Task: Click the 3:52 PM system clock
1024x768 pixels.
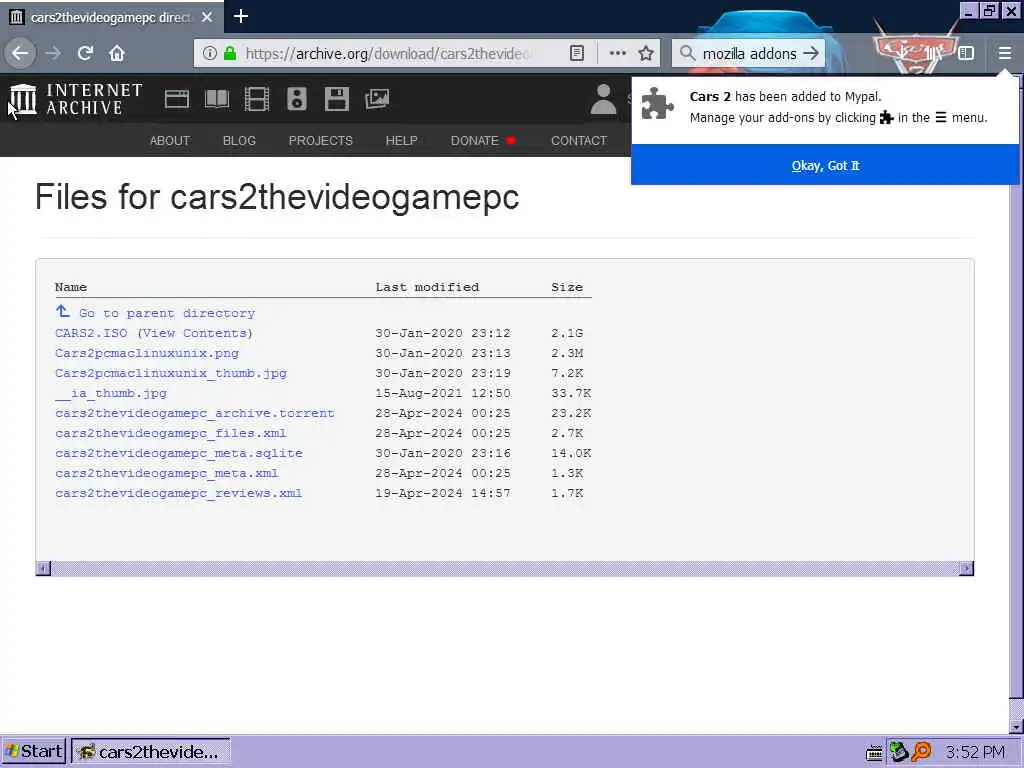Action: 975,752
